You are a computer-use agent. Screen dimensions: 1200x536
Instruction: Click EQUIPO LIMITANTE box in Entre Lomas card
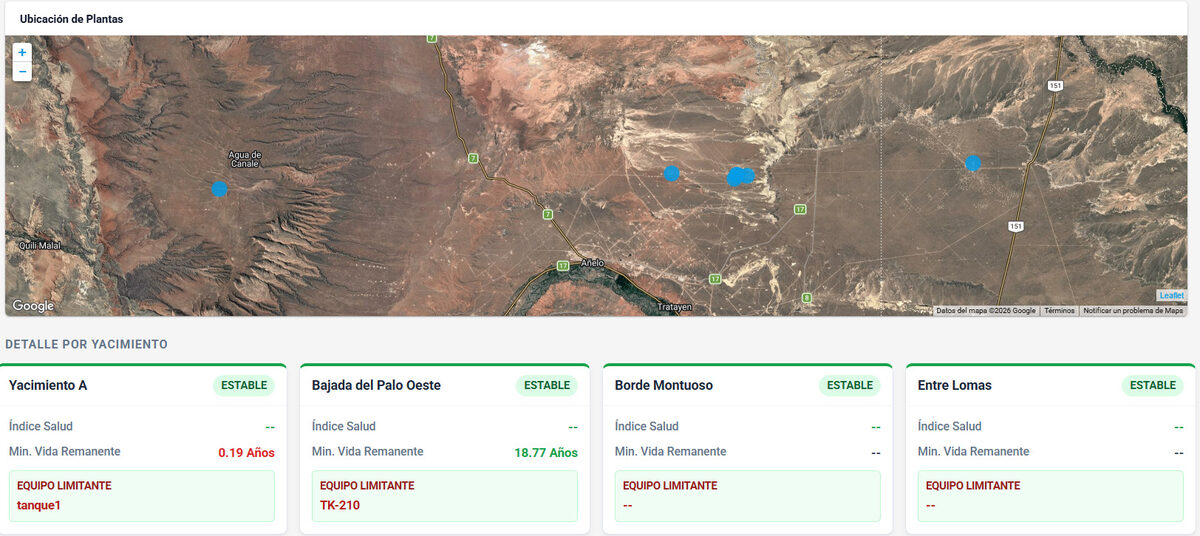[x=1051, y=496]
